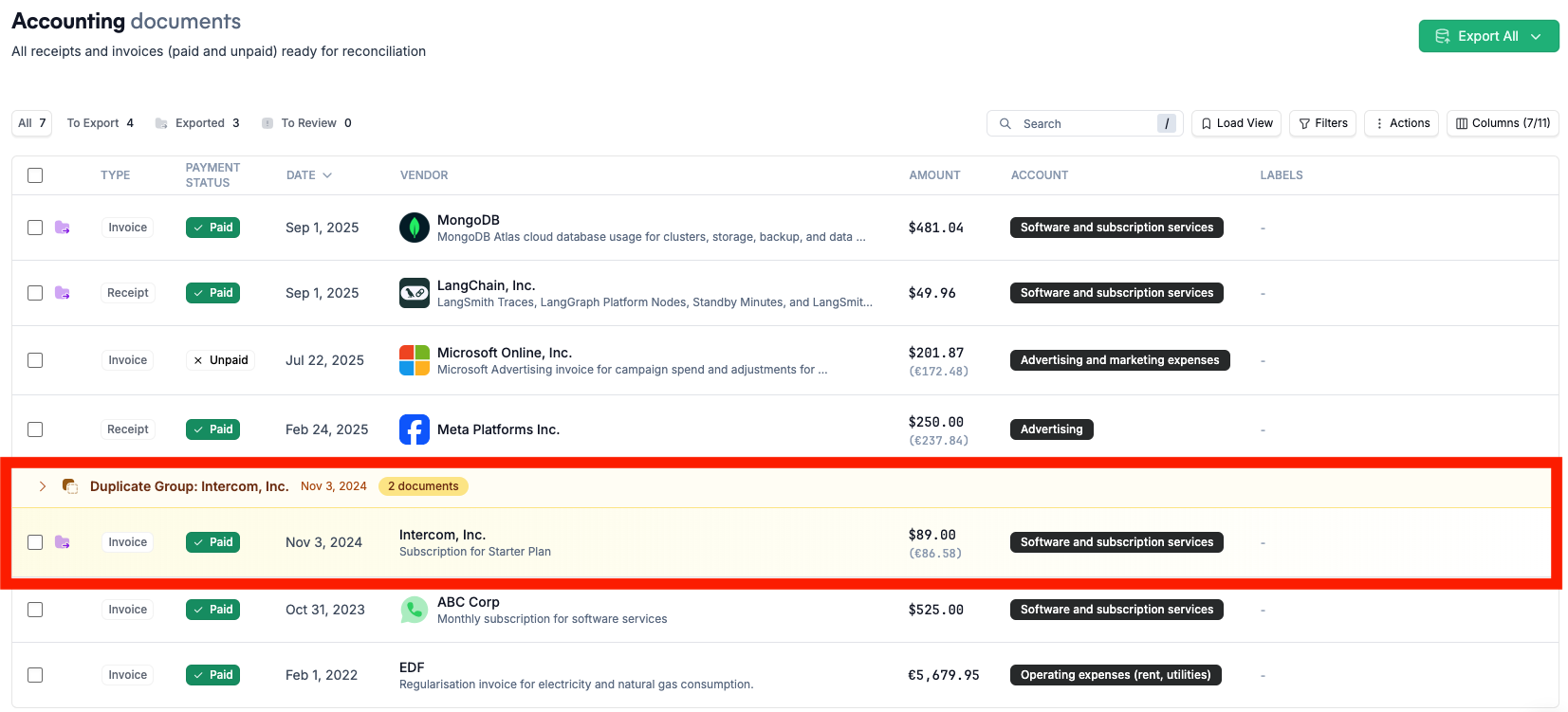Screen dimensions: 1568x712
Task: Click the Microsoft Online logo icon
Action: [415, 360]
